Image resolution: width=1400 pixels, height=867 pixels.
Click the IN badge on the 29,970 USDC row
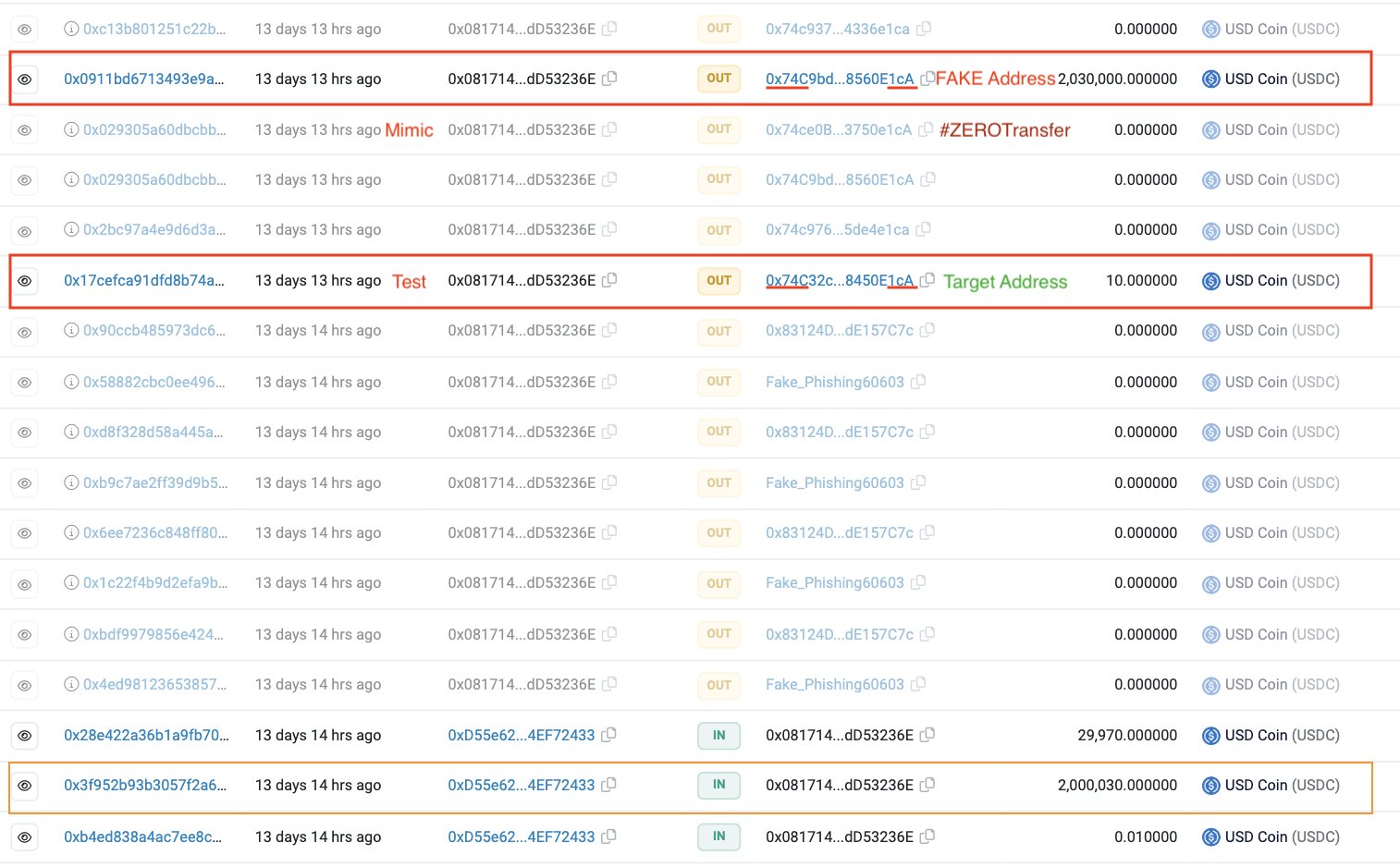pyautogui.click(x=718, y=735)
